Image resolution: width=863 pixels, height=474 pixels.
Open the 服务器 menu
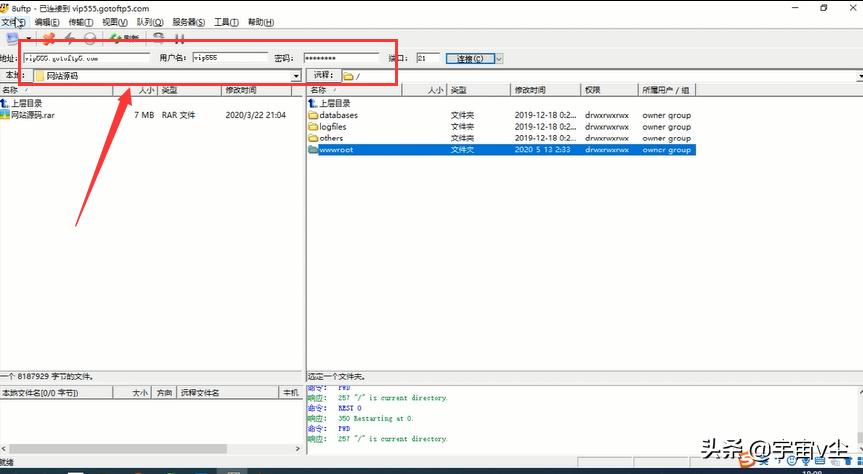(188, 21)
